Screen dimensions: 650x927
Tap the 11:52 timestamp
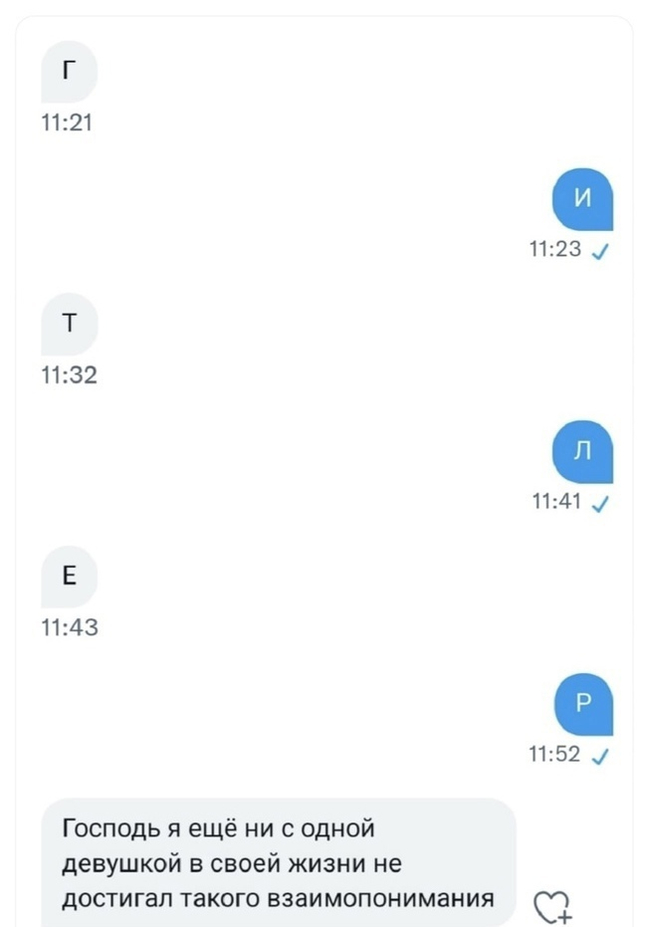[556, 755]
